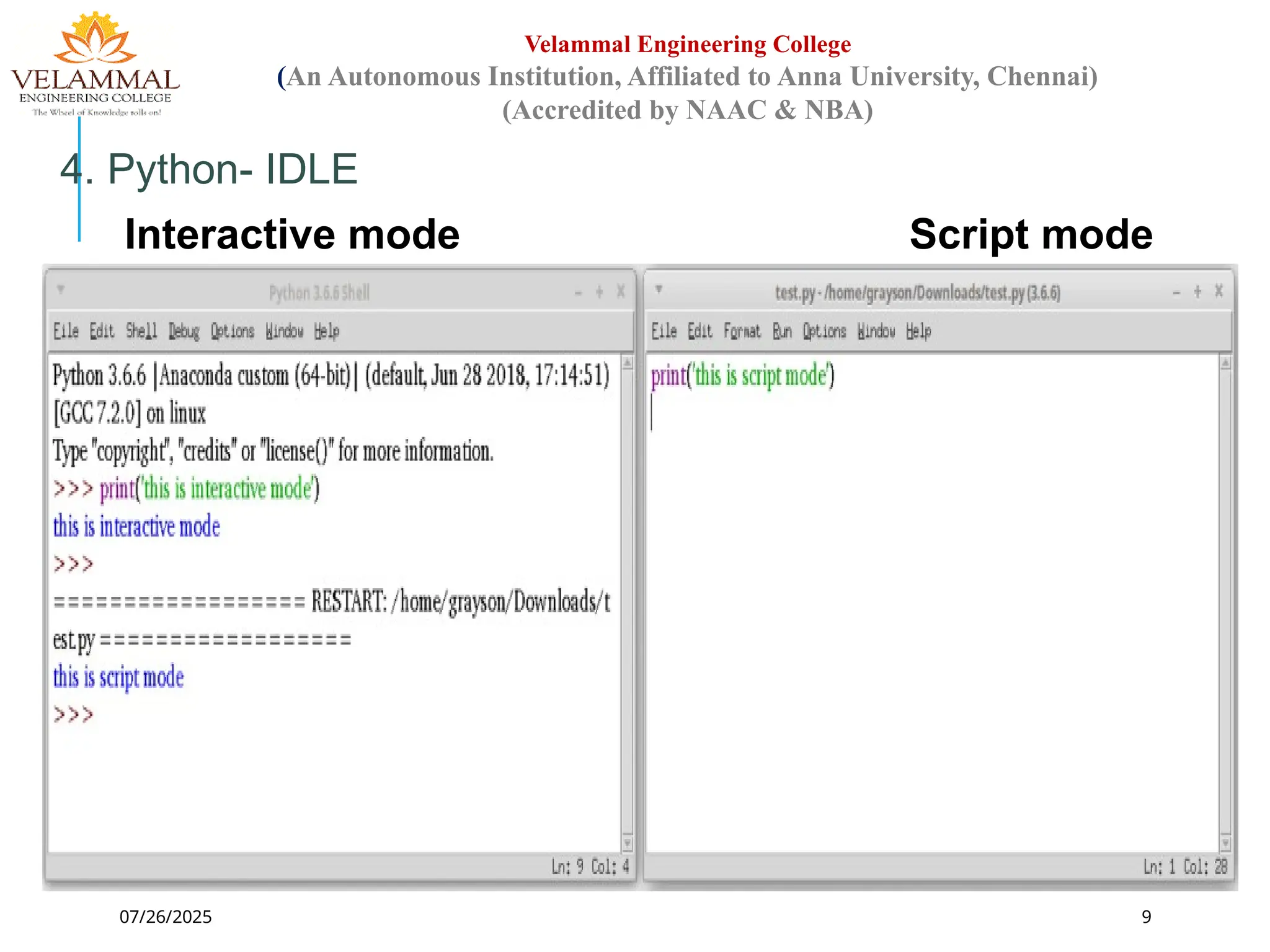Minimize the test.py editor window
The image size is (1270, 952).
point(1177,293)
